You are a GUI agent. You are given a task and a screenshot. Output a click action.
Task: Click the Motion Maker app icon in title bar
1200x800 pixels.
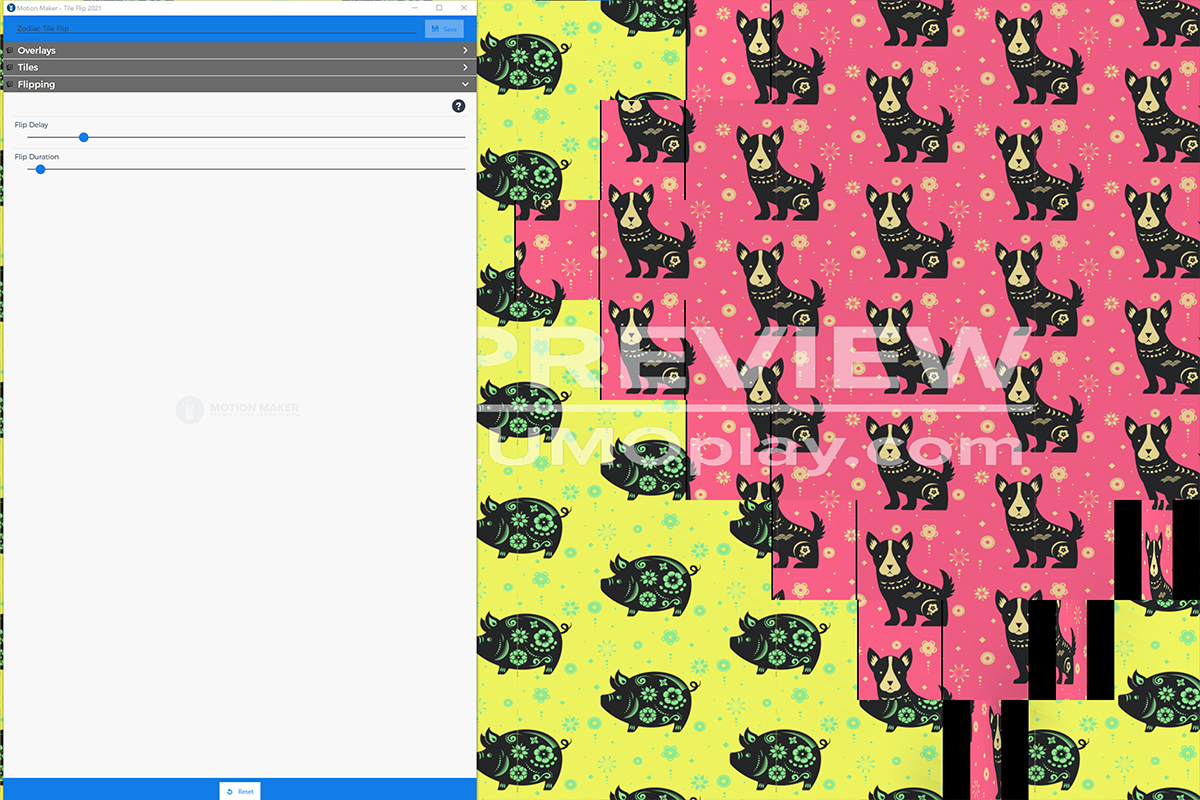(x=9, y=8)
